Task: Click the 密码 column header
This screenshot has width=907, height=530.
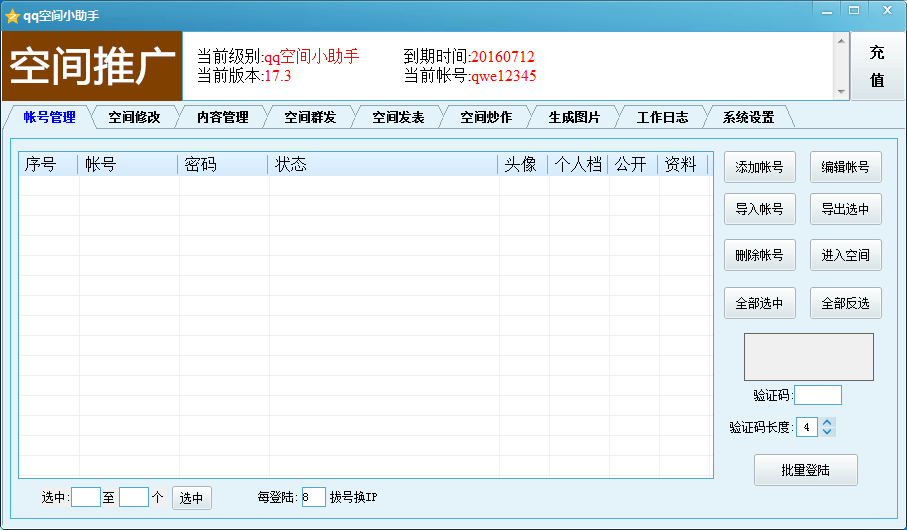Action: tap(223, 164)
